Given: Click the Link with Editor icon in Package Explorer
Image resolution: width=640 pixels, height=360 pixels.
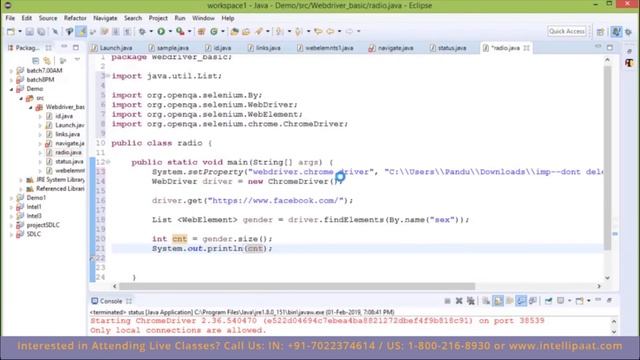Looking at the screenshot, I should (47, 61).
